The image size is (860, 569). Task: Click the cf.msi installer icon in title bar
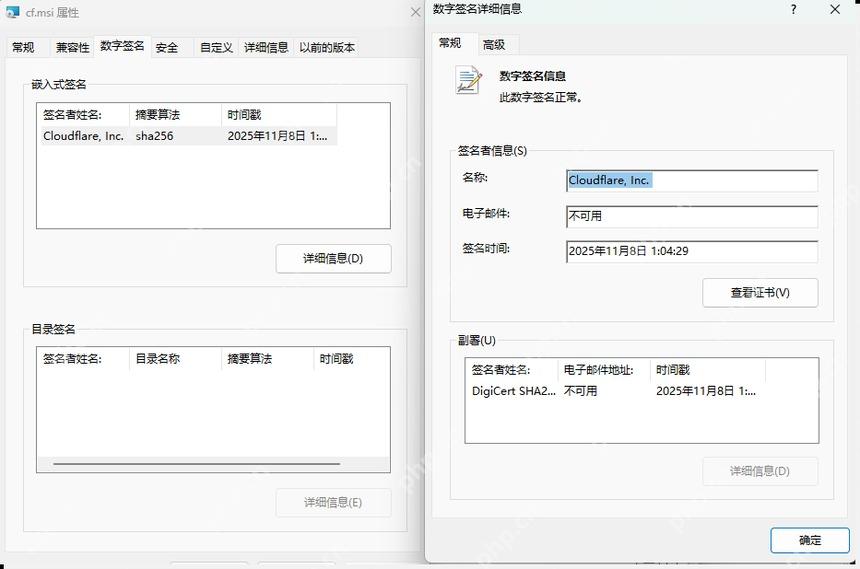[12, 12]
